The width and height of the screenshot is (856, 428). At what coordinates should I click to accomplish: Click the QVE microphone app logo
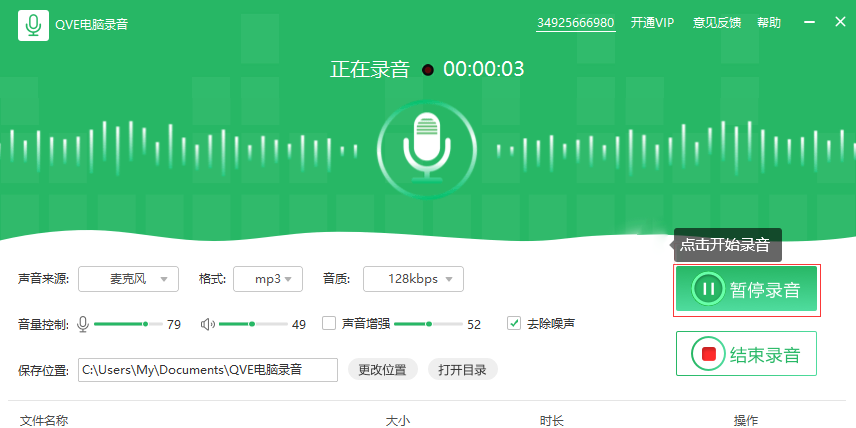click(x=33, y=25)
